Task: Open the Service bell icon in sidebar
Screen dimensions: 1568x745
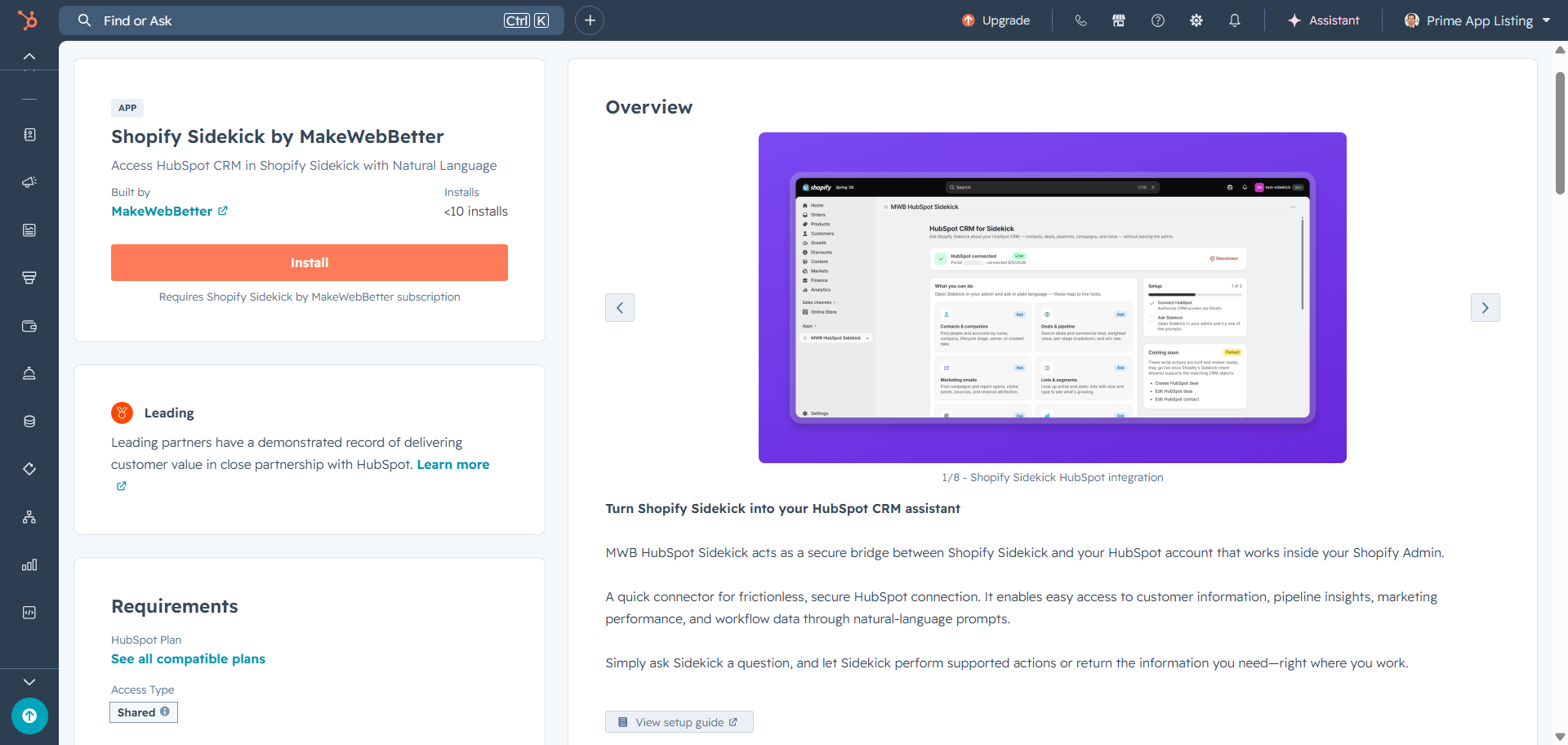Action: [x=29, y=373]
